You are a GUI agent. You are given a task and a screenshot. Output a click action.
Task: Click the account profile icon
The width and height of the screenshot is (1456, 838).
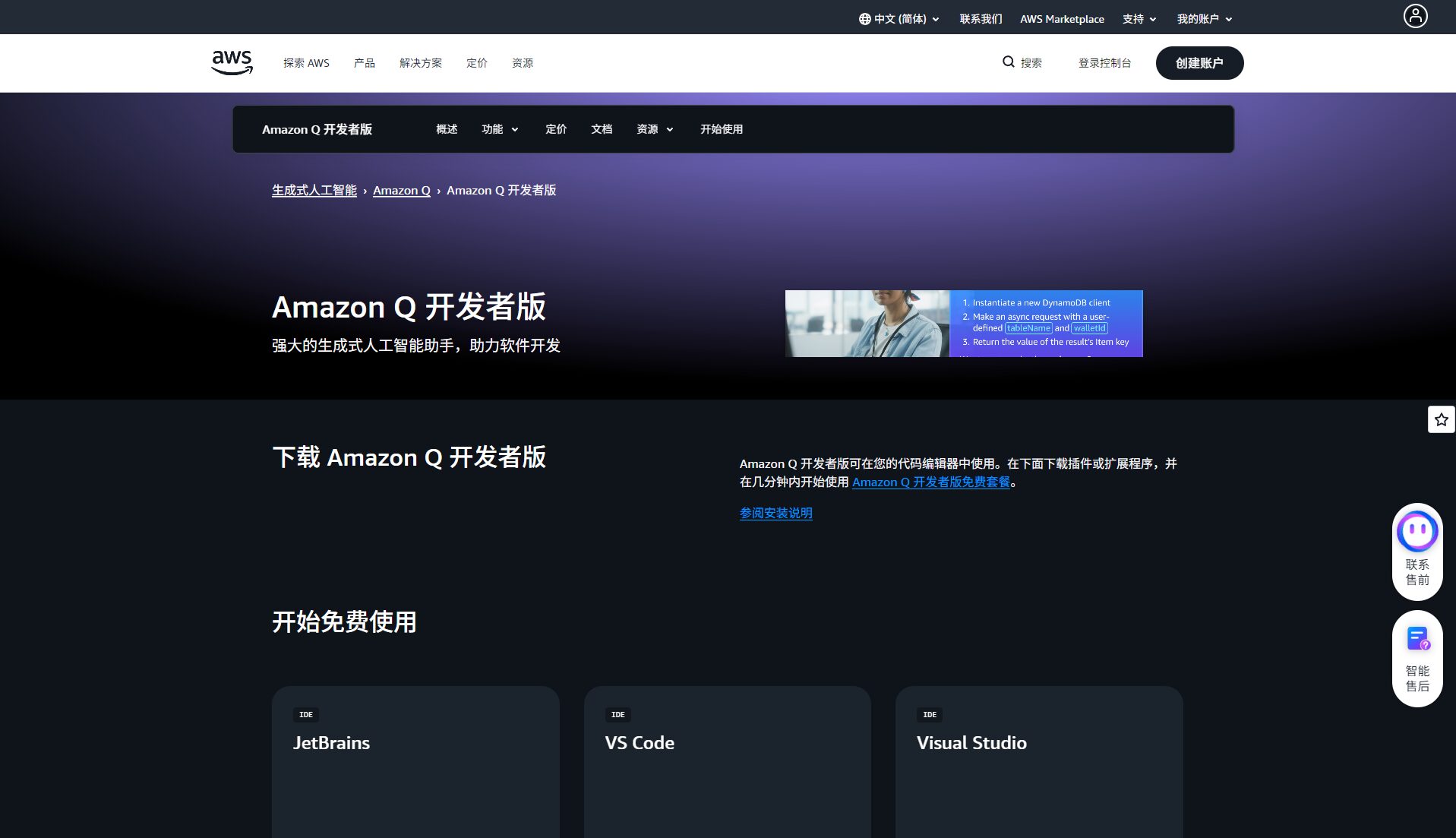click(x=1414, y=16)
